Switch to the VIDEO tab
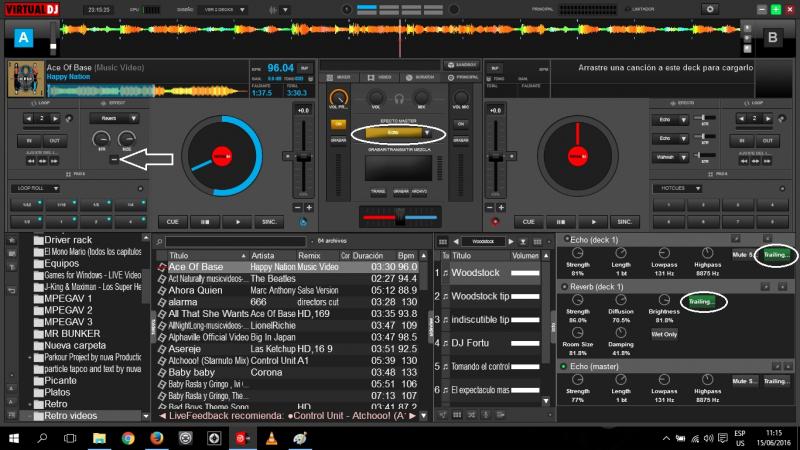This screenshot has height=450, width=800. coord(380,78)
